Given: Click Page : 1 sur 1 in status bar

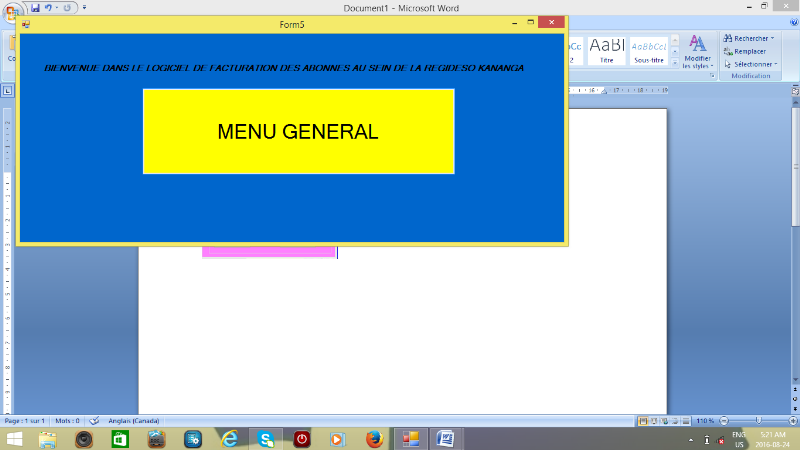Looking at the screenshot, I should coord(24,421).
